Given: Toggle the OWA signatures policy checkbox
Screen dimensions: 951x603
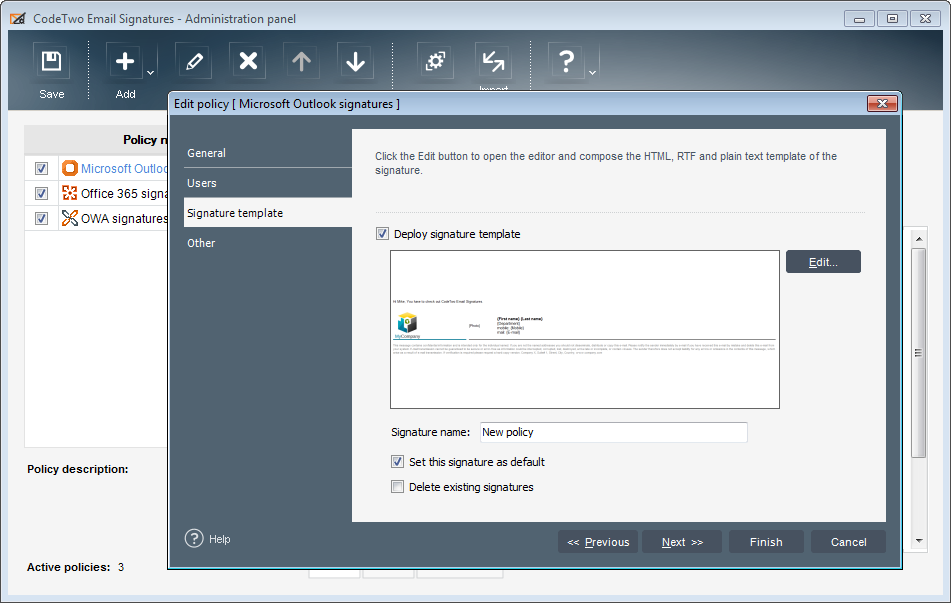Looking at the screenshot, I should pyautogui.click(x=41, y=218).
